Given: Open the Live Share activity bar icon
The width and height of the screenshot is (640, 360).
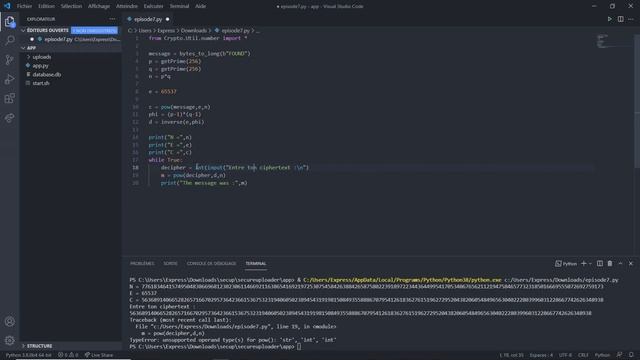Looking at the screenshot, I should [x=9, y=118].
